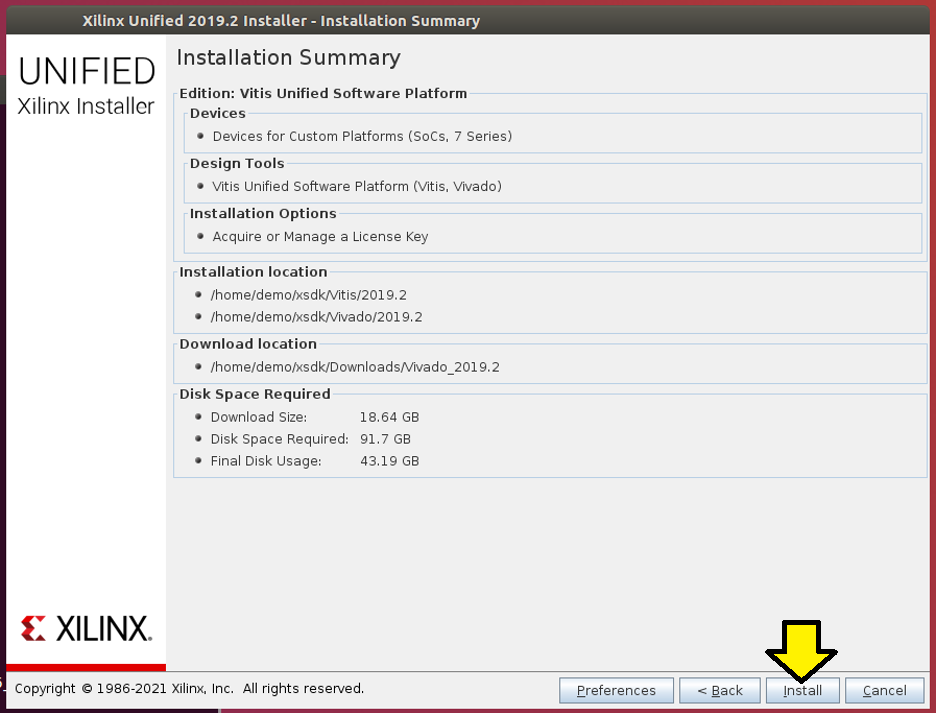Click the Disk Space Required value 91.7 GB
Screen dimensions: 937x713
385,439
